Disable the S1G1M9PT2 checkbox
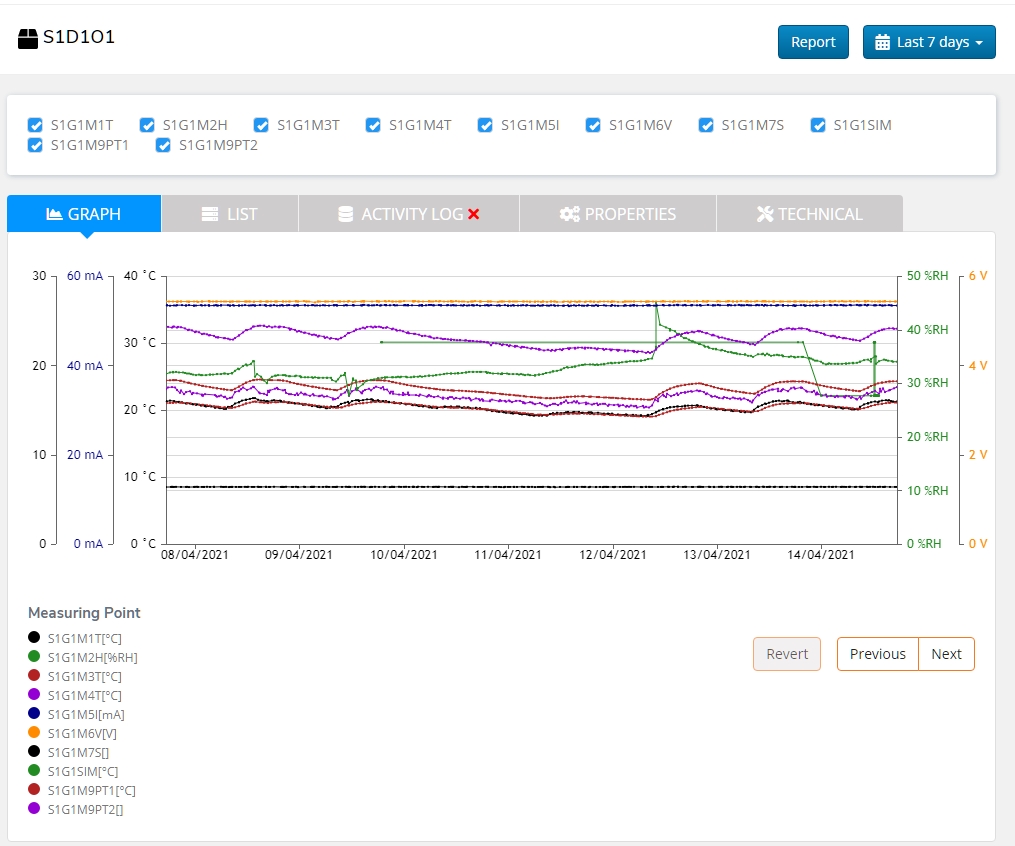Image resolution: width=1015 pixels, height=846 pixels. pos(164,145)
